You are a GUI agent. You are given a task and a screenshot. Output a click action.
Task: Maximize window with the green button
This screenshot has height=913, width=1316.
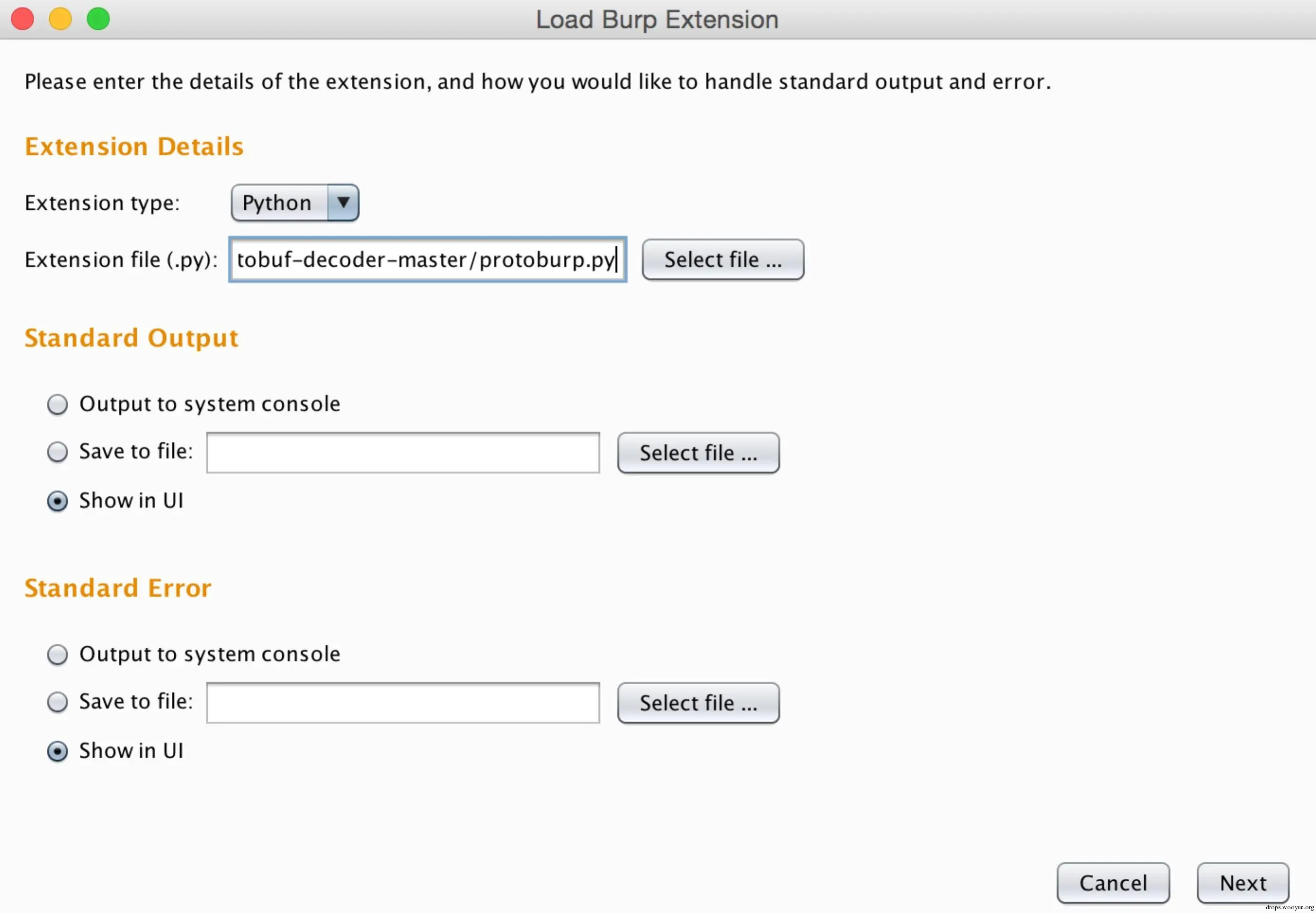click(x=98, y=19)
